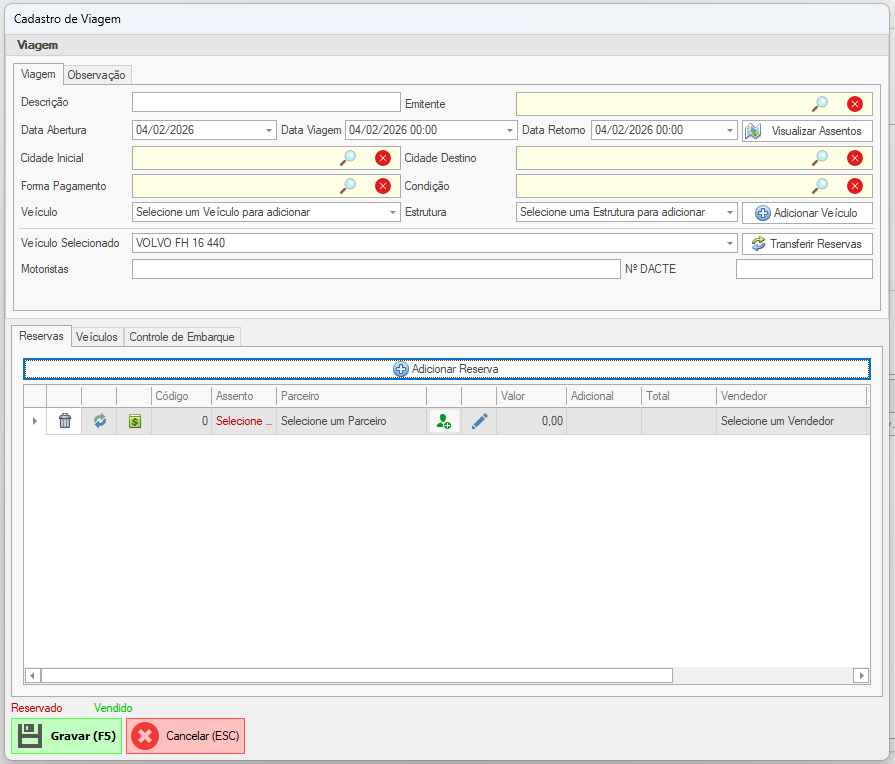Screen dimensions: 895x764
Task: Open the Data Abertura date dropdown
Action: tap(269, 130)
